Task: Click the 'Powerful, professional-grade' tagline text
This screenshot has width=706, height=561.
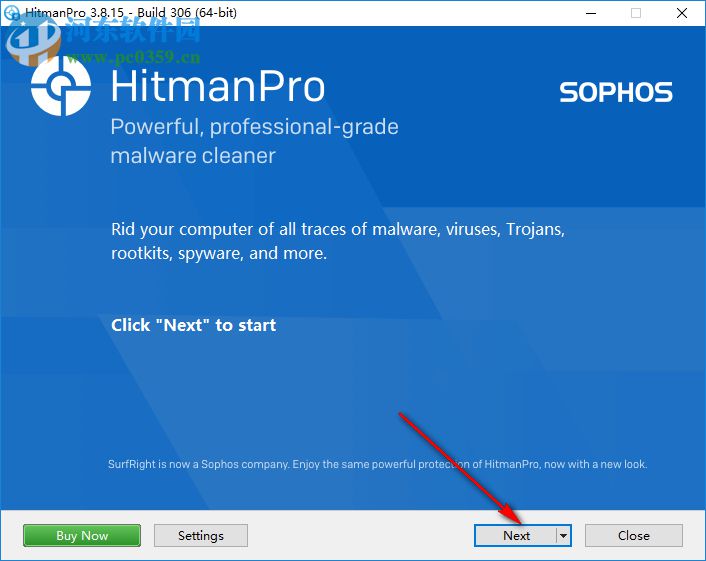Action: coord(254,127)
